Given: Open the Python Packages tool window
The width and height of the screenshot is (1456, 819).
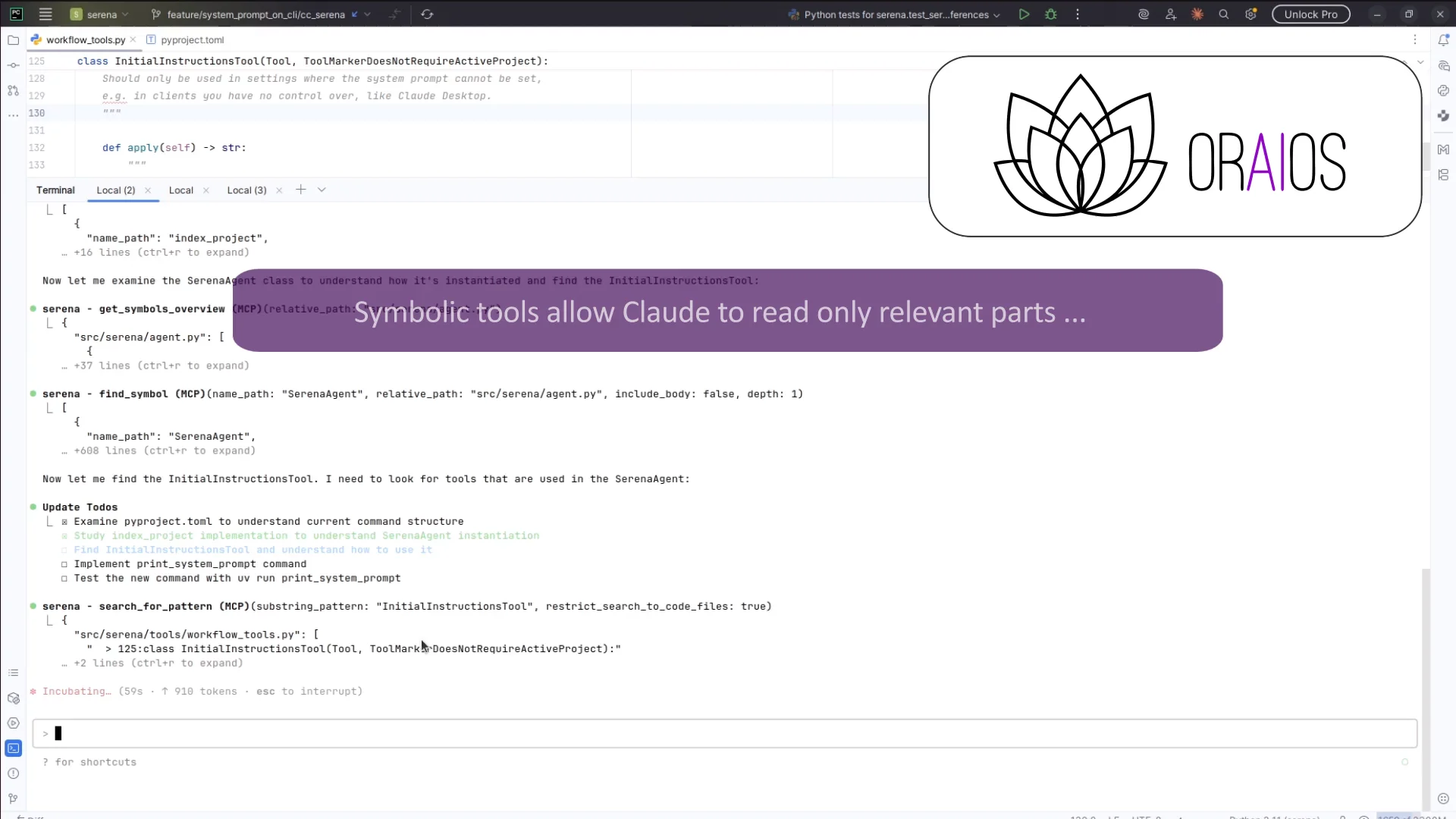Looking at the screenshot, I should point(13,698).
